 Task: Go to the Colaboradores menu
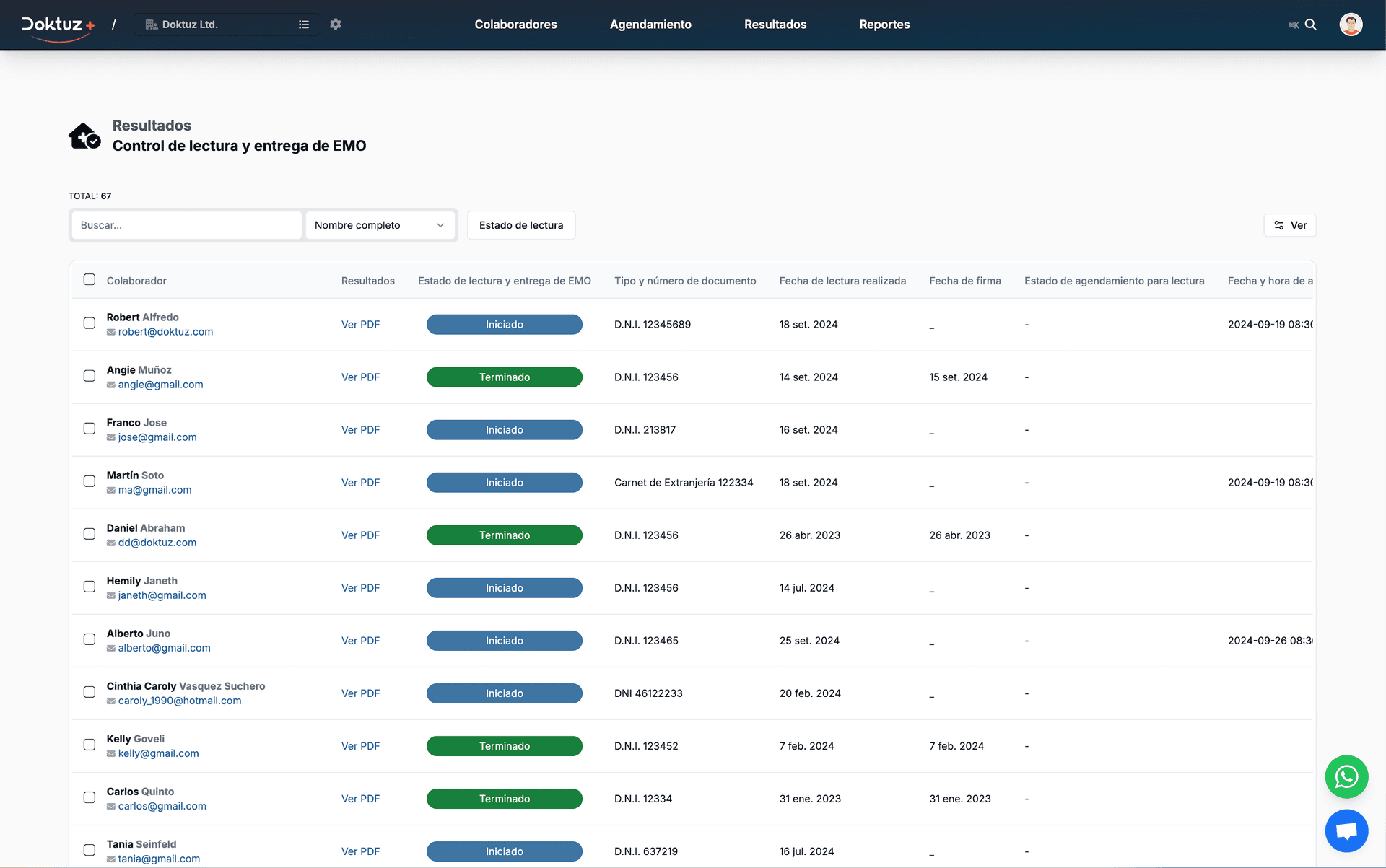click(x=515, y=25)
